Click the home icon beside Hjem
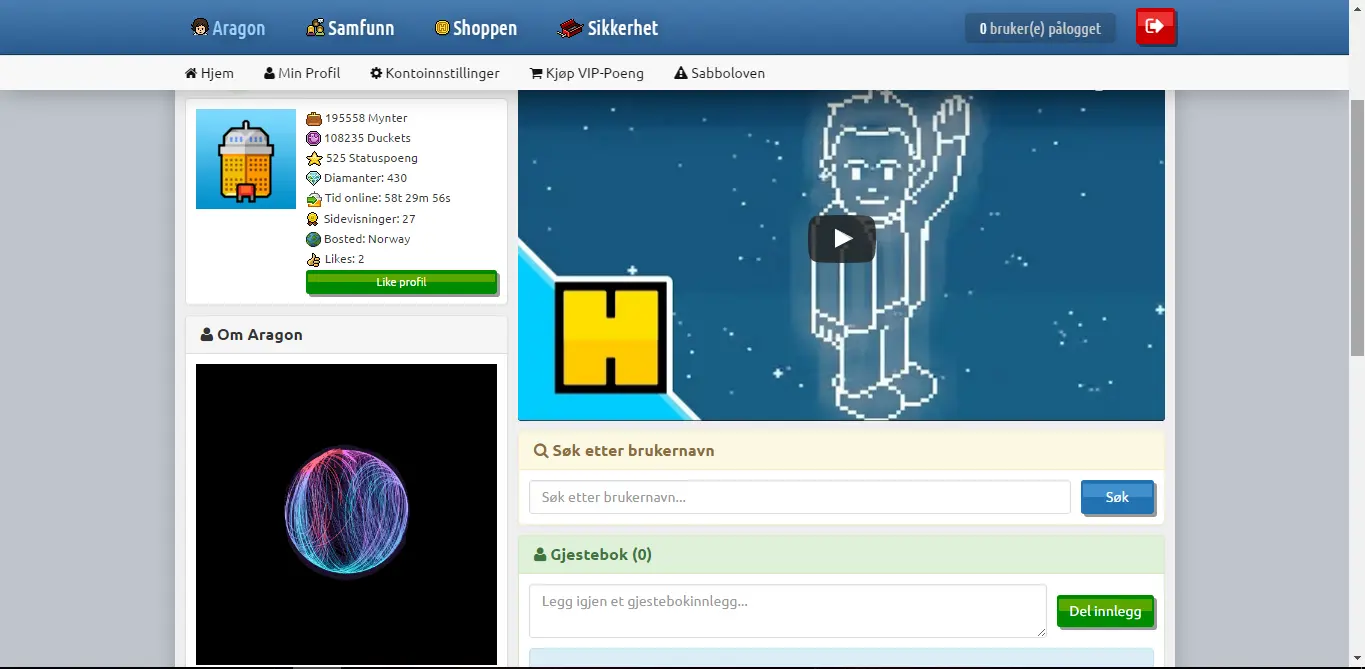This screenshot has height=669, width=1365. (191, 73)
